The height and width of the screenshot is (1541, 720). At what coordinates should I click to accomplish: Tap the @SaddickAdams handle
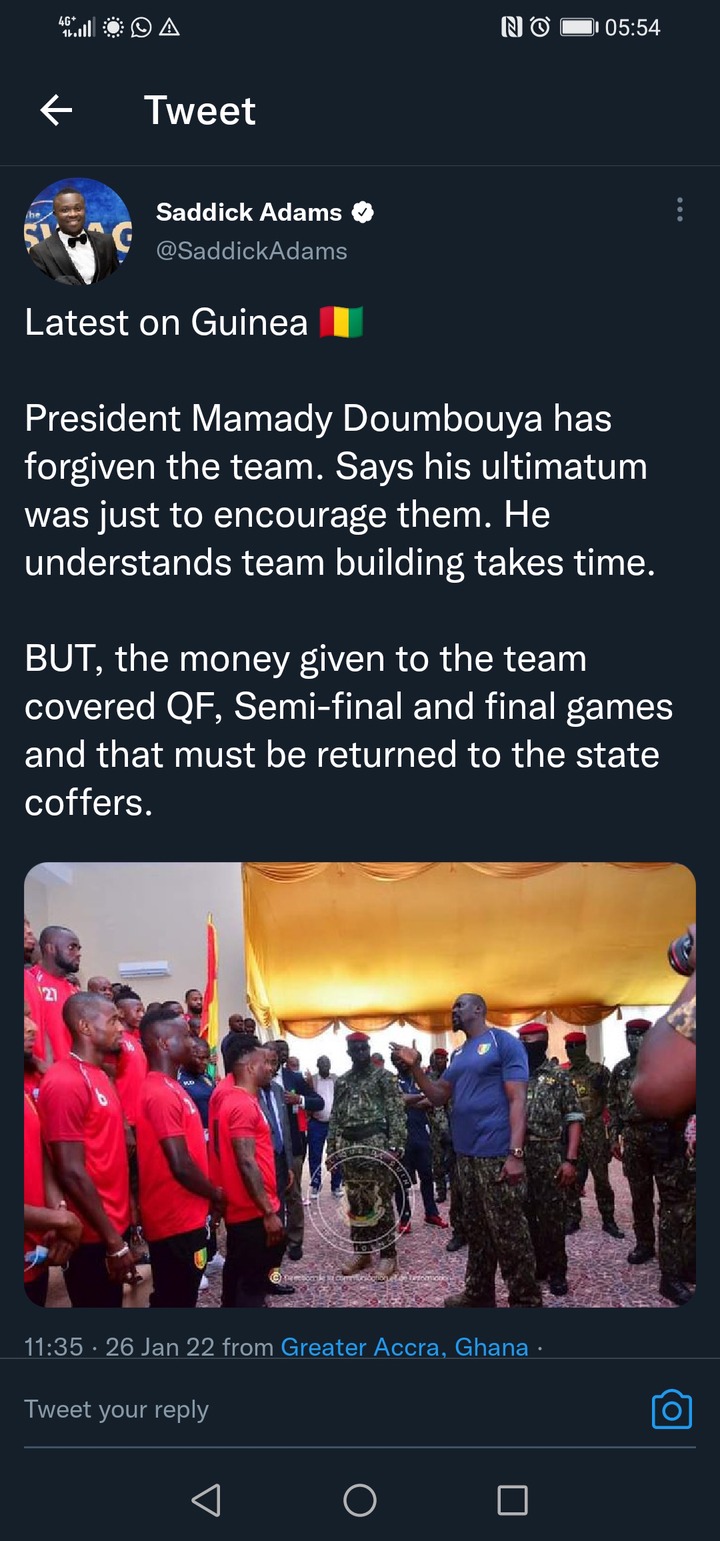(252, 250)
